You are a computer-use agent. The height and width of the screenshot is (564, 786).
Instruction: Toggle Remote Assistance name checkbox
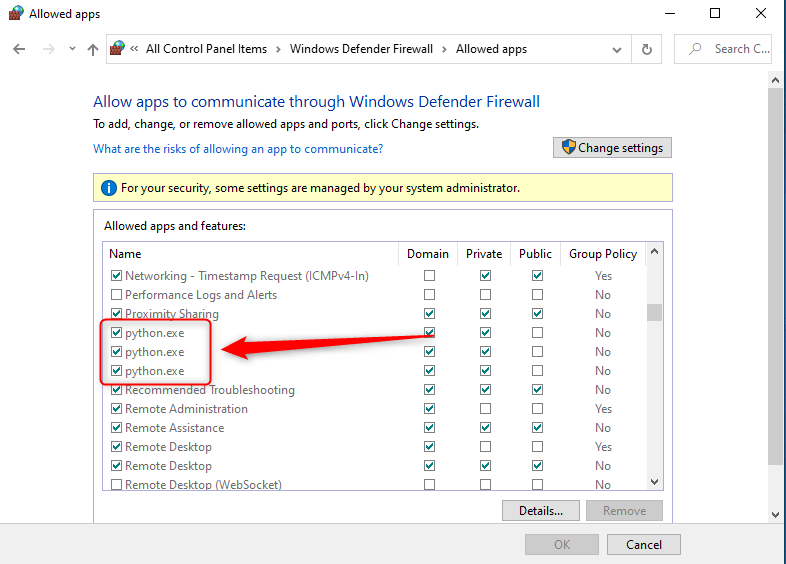tap(116, 428)
